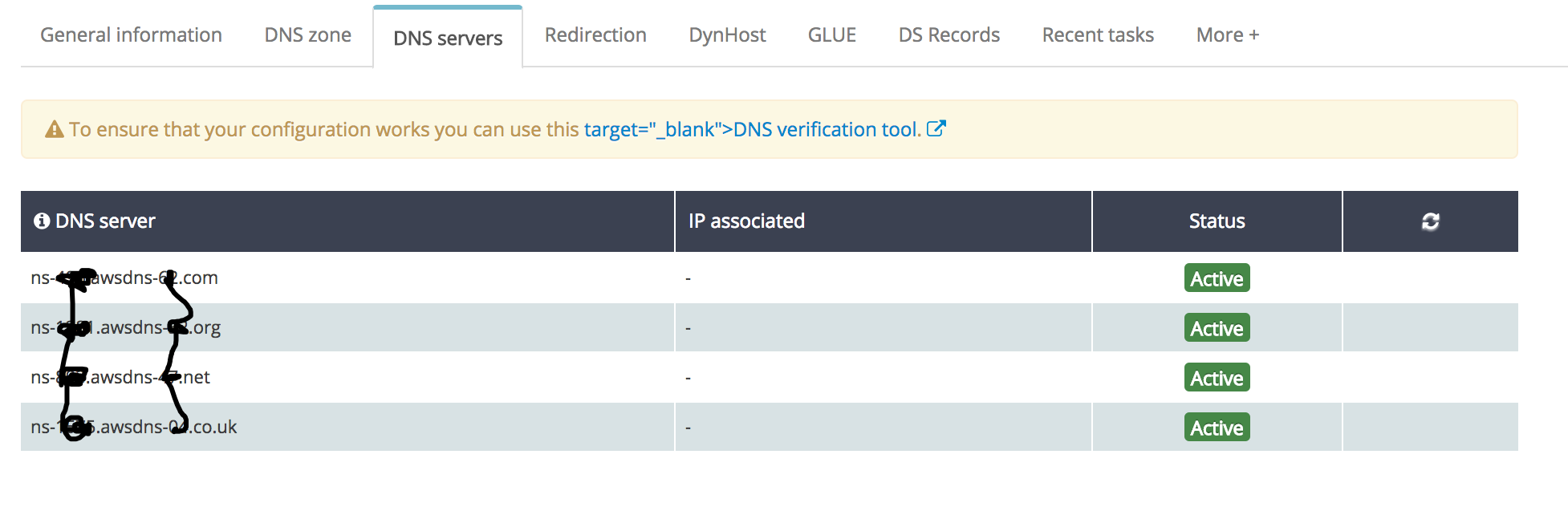The height and width of the screenshot is (507, 1568).
Task: Switch to the DNS zone tab
Action: pos(307,35)
